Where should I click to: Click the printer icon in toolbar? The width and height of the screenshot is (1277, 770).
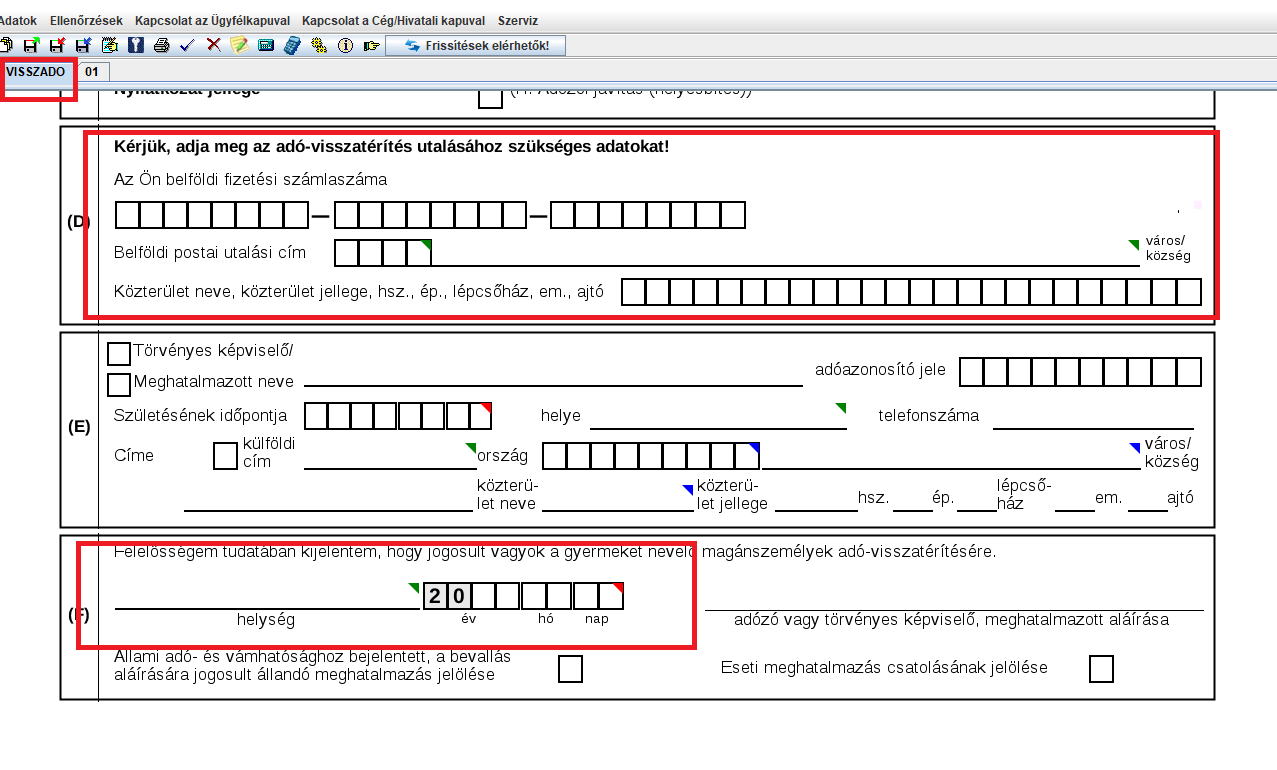(x=161, y=45)
